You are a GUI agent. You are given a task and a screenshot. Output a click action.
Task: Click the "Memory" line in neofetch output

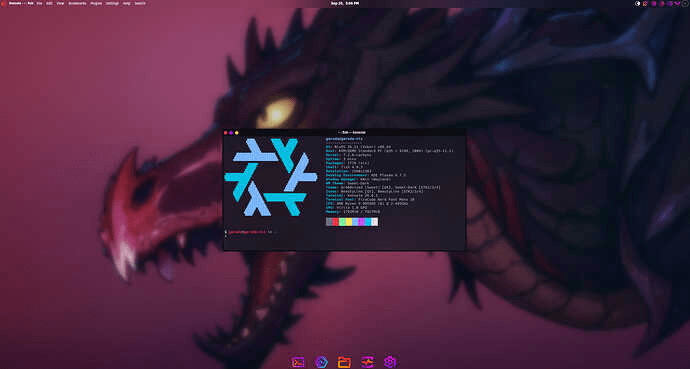(353, 212)
